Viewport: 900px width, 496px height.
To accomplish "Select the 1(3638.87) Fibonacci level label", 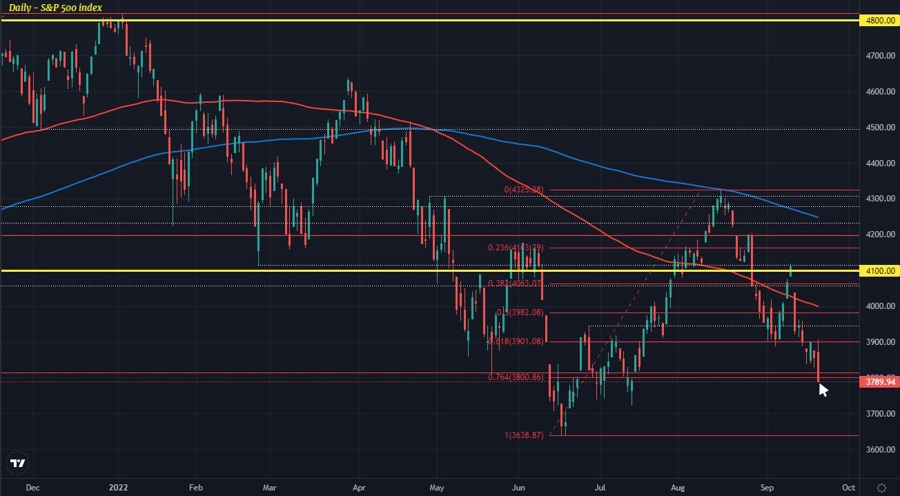I will click(x=523, y=435).
